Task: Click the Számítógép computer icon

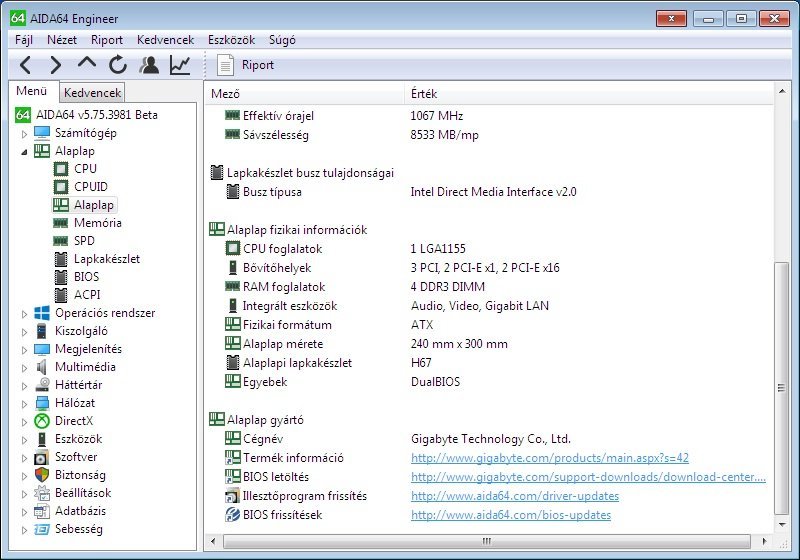Action: 42,133
